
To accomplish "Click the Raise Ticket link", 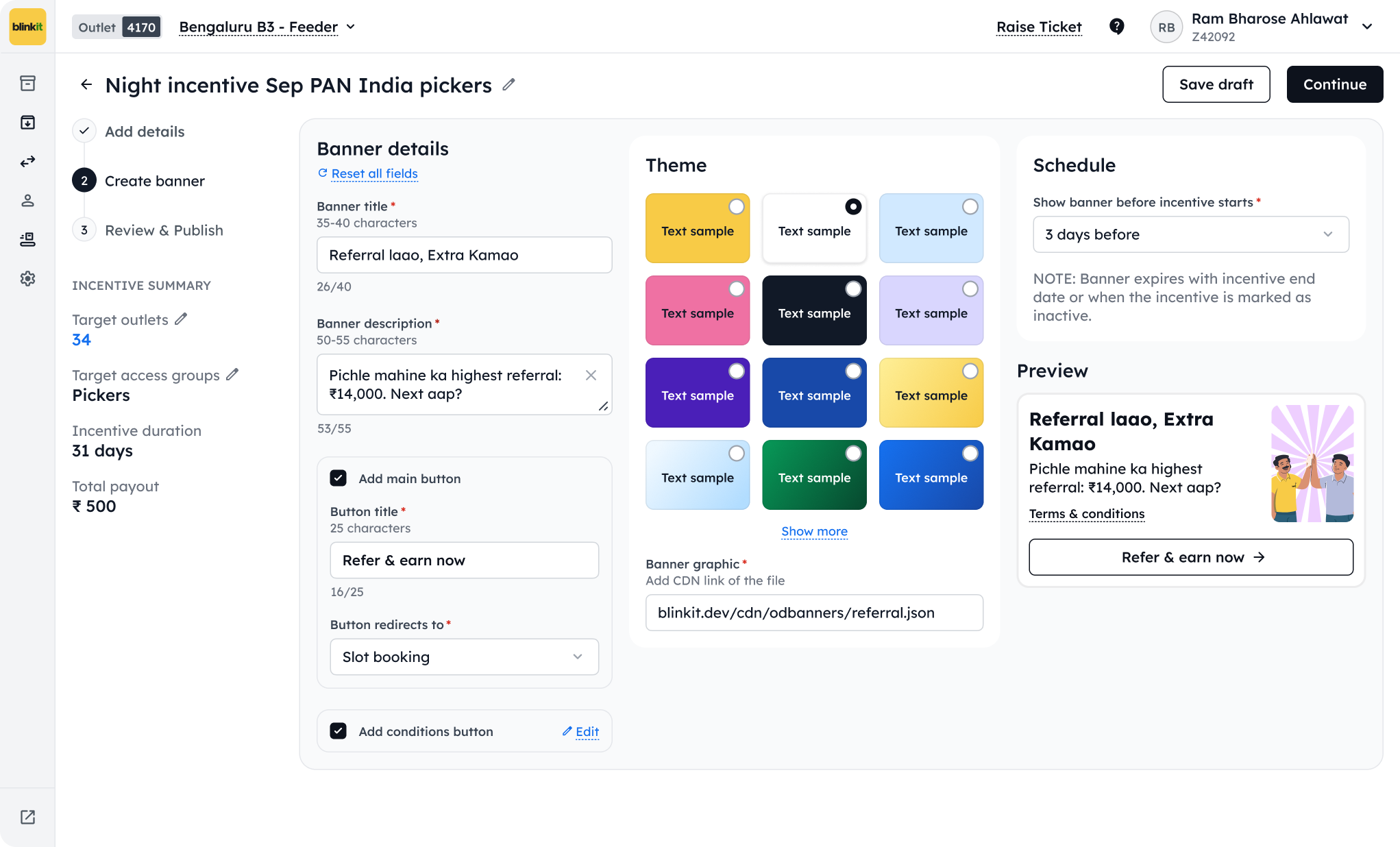I will coord(1039,27).
